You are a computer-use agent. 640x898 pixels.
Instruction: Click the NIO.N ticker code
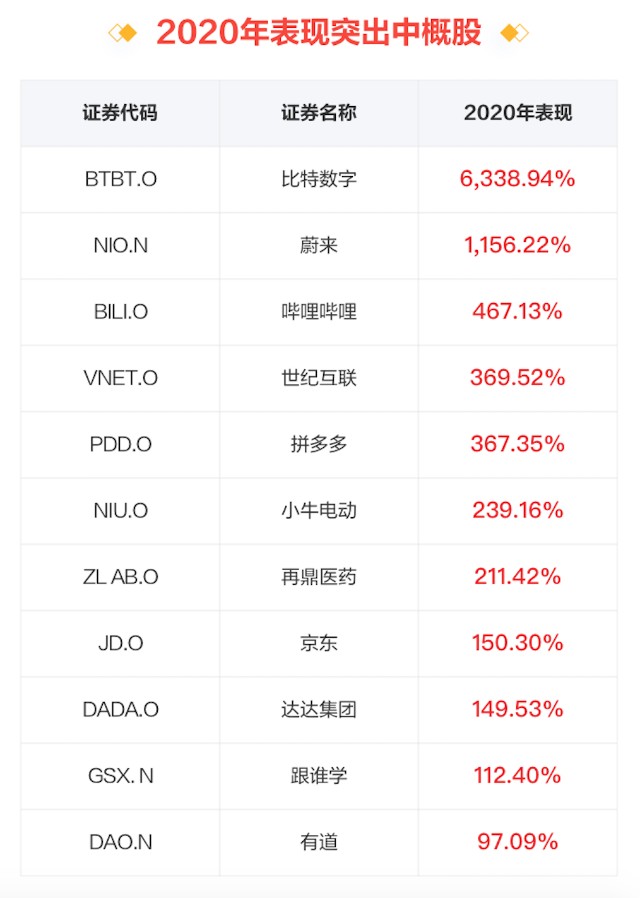point(120,246)
